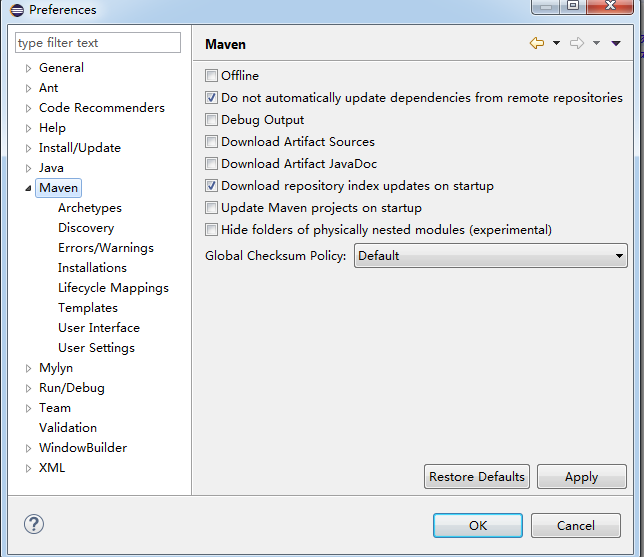Image resolution: width=644 pixels, height=557 pixels.
Task: Open the forward history dropdown arrow
Action: pyautogui.click(x=596, y=43)
